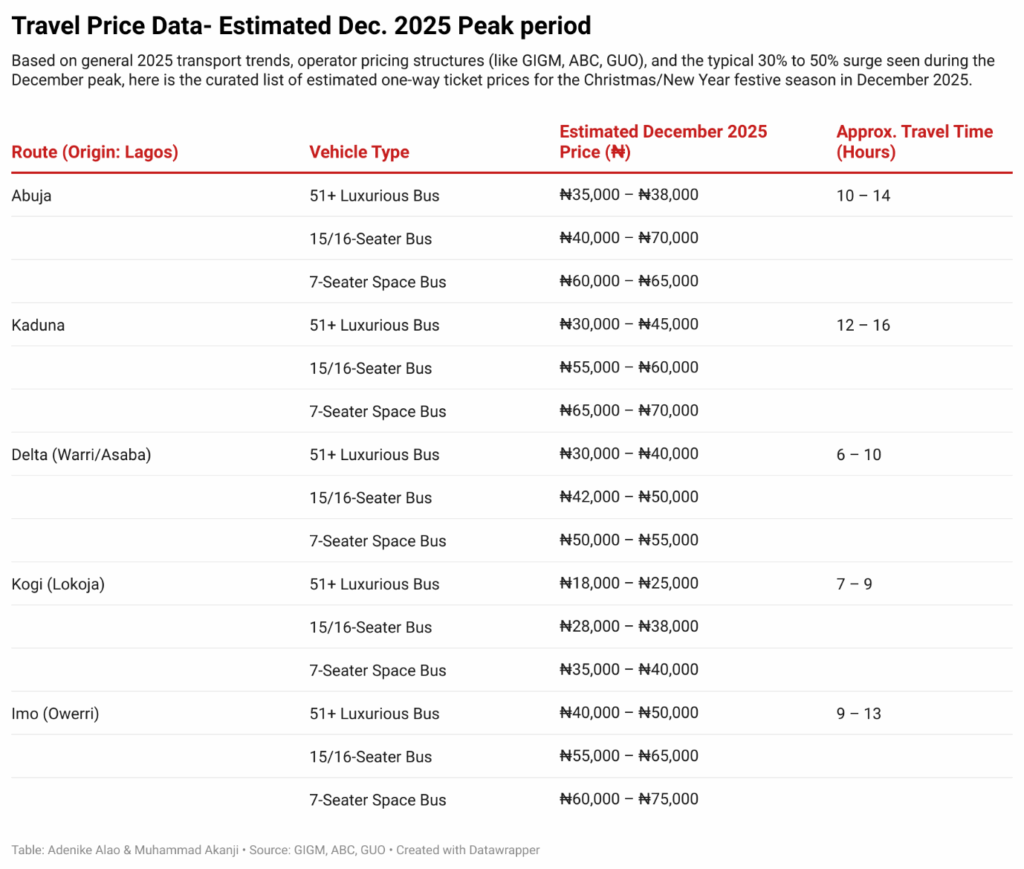Click the ₦18,000 – ₦25,000 price cell
Screen dimensions: 1024x869
coord(629,583)
